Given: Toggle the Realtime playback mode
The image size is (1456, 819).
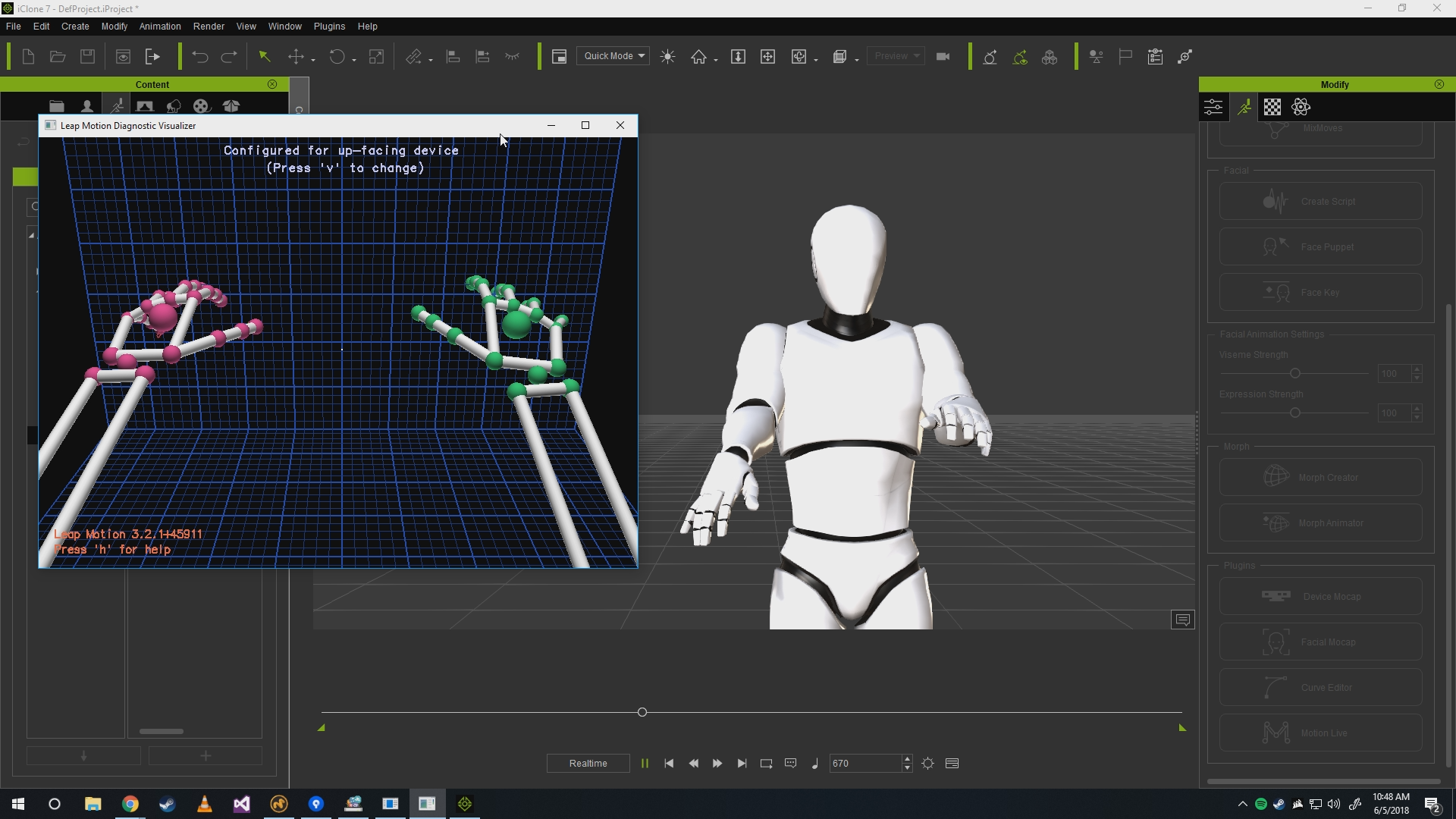Looking at the screenshot, I should click(588, 764).
